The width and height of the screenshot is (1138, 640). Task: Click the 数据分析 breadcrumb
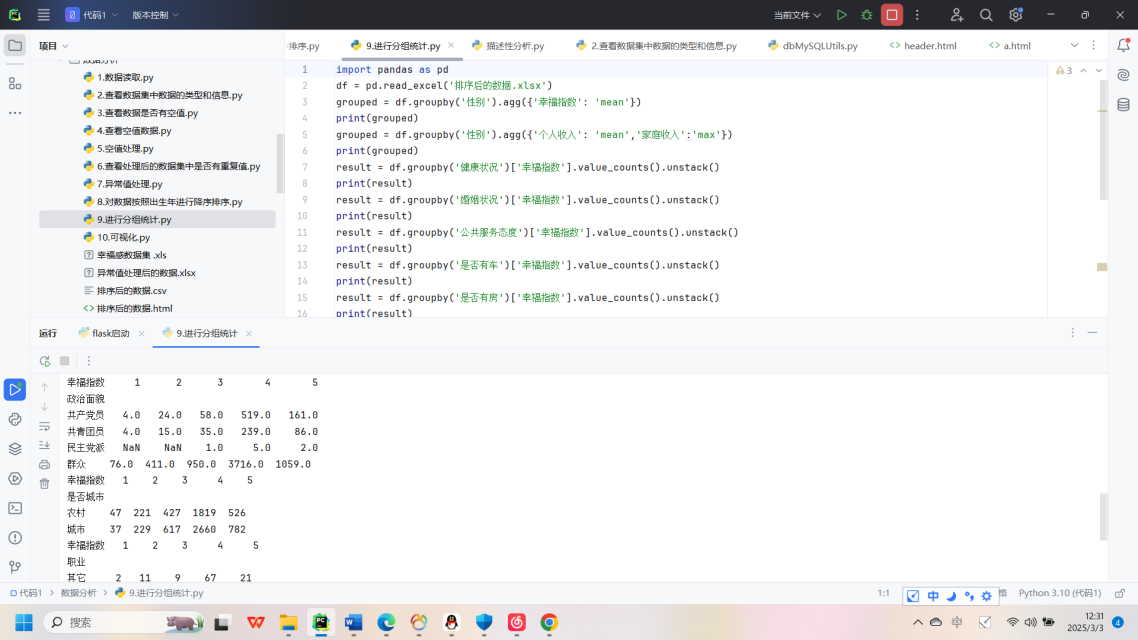point(78,593)
